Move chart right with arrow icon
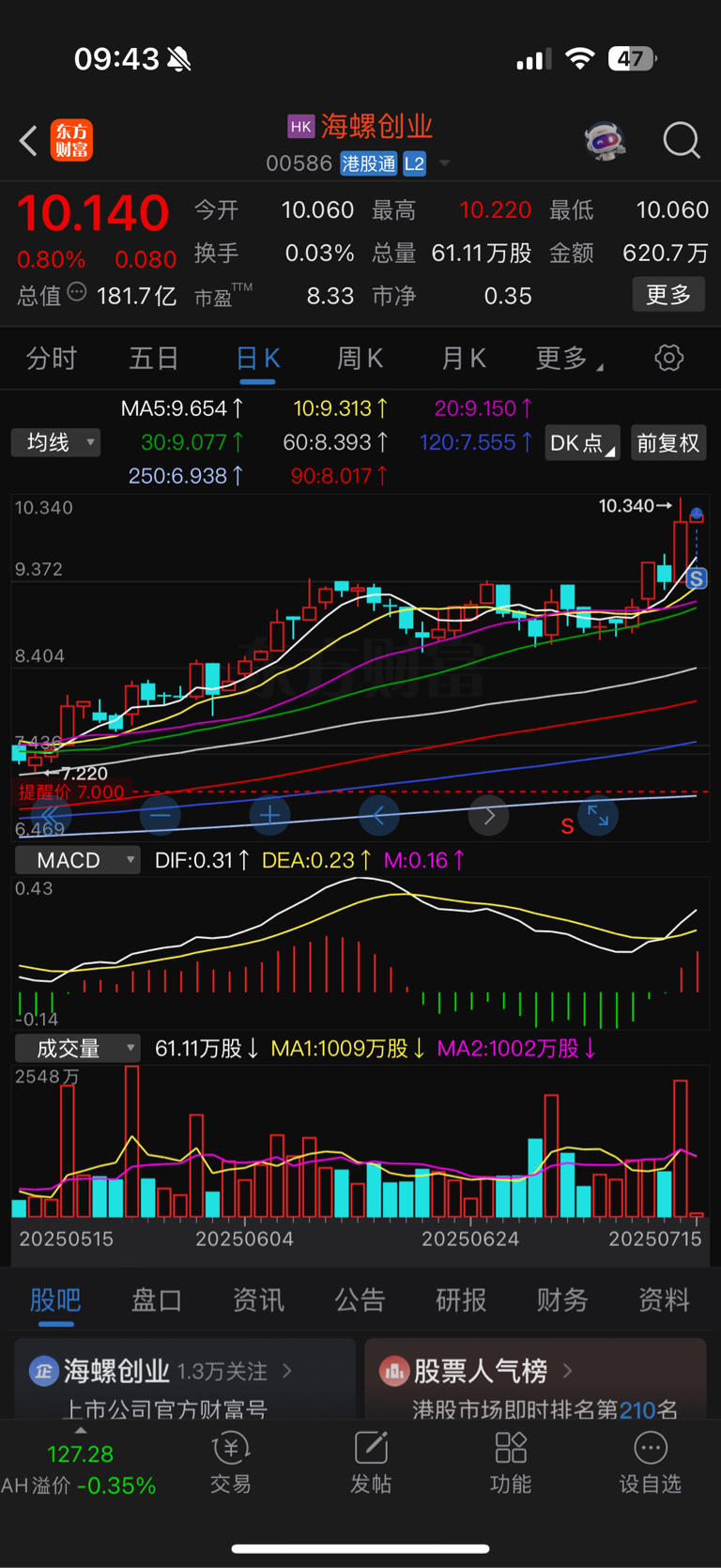Image resolution: width=721 pixels, height=1568 pixels. point(488,815)
